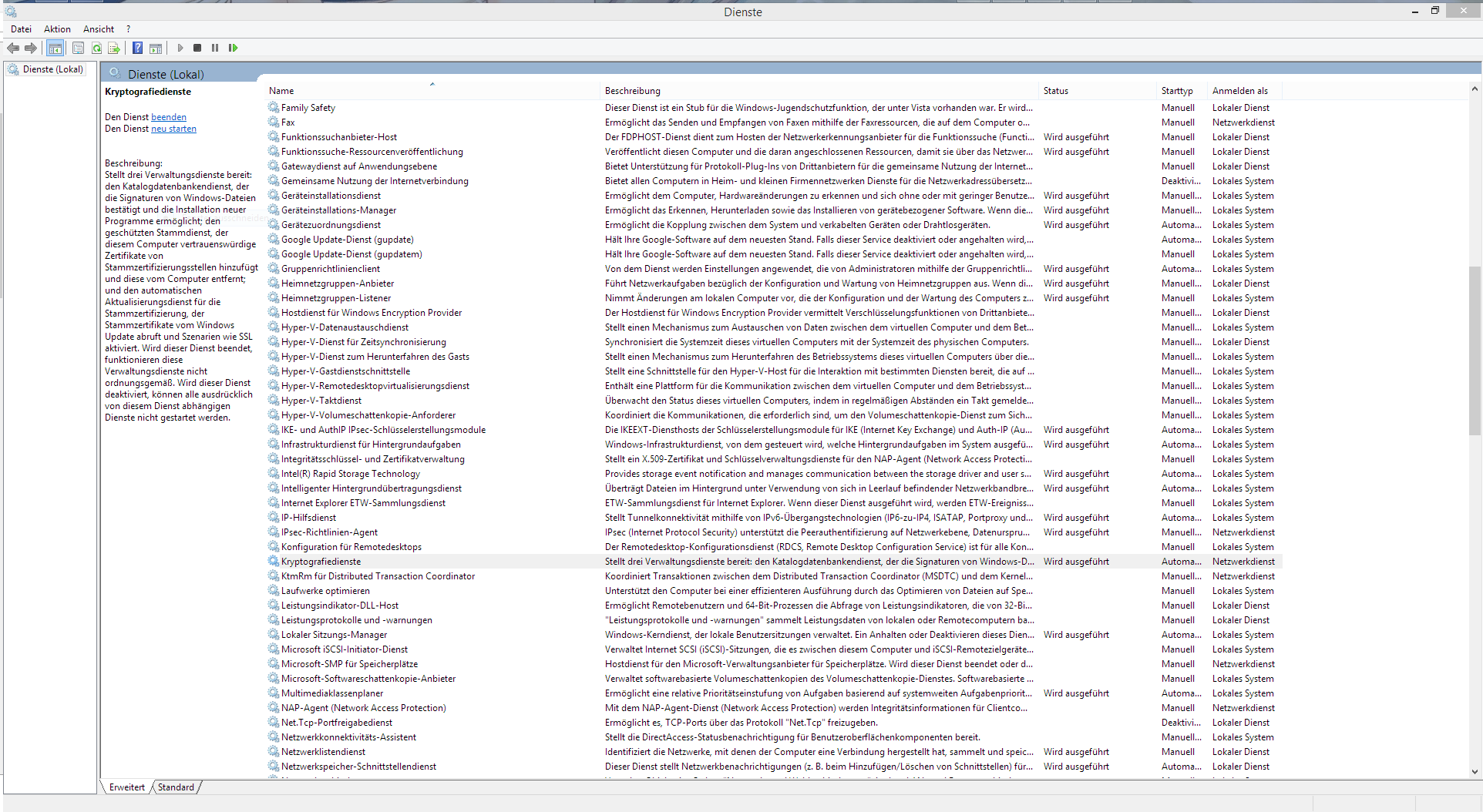Viewport: 1483px width, 812px height.
Task: Select the Hyper-V-Datenaustauschdienst service
Action: tap(774, 327)
